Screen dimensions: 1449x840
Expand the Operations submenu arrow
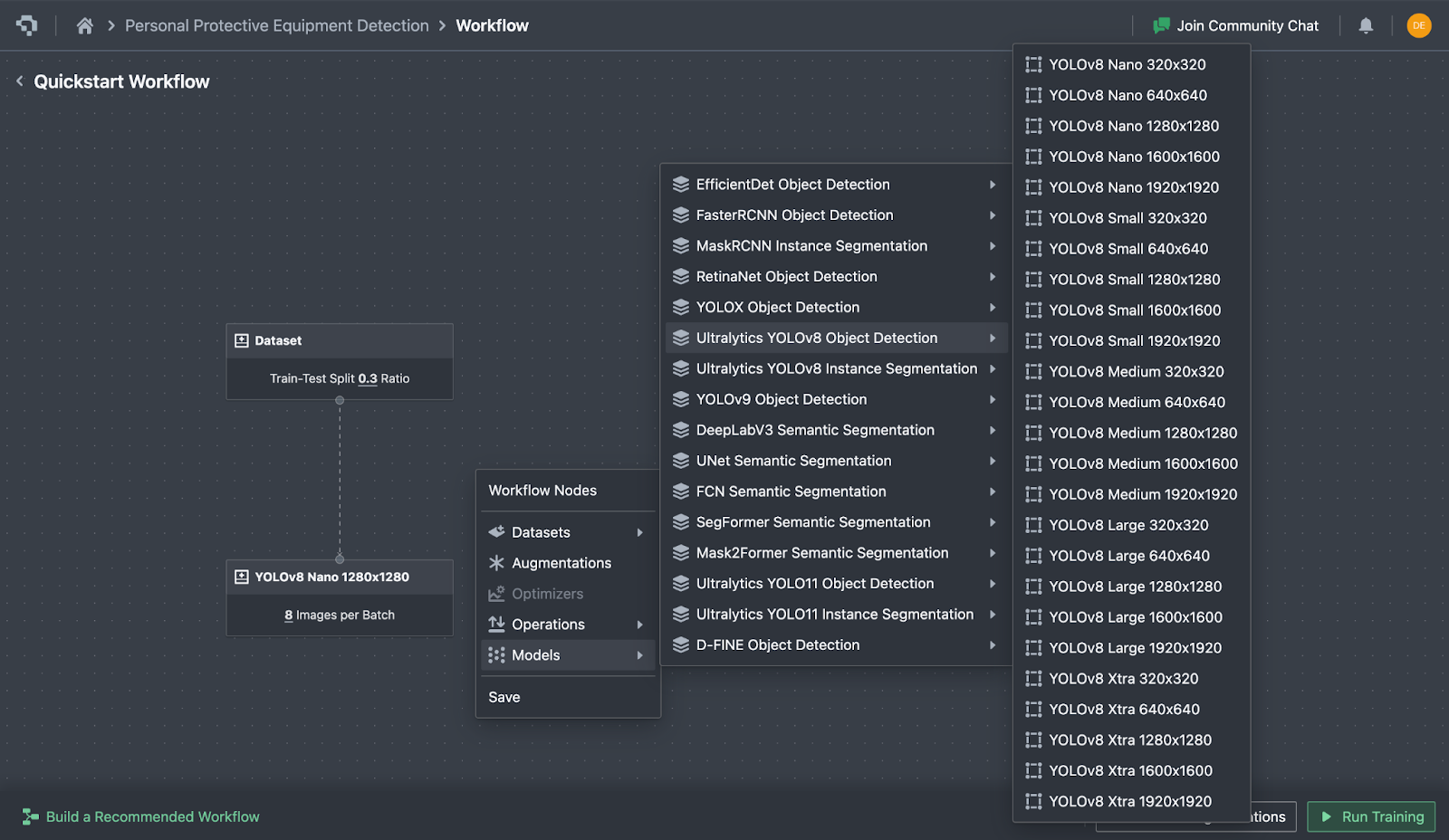tap(640, 625)
